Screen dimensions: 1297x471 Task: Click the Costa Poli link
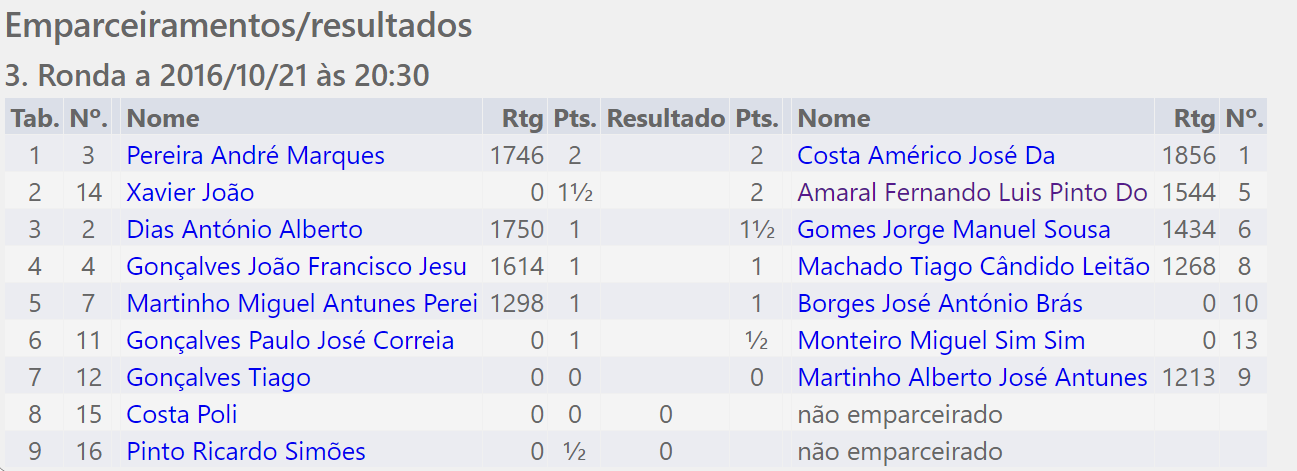click(x=181, y=415)
